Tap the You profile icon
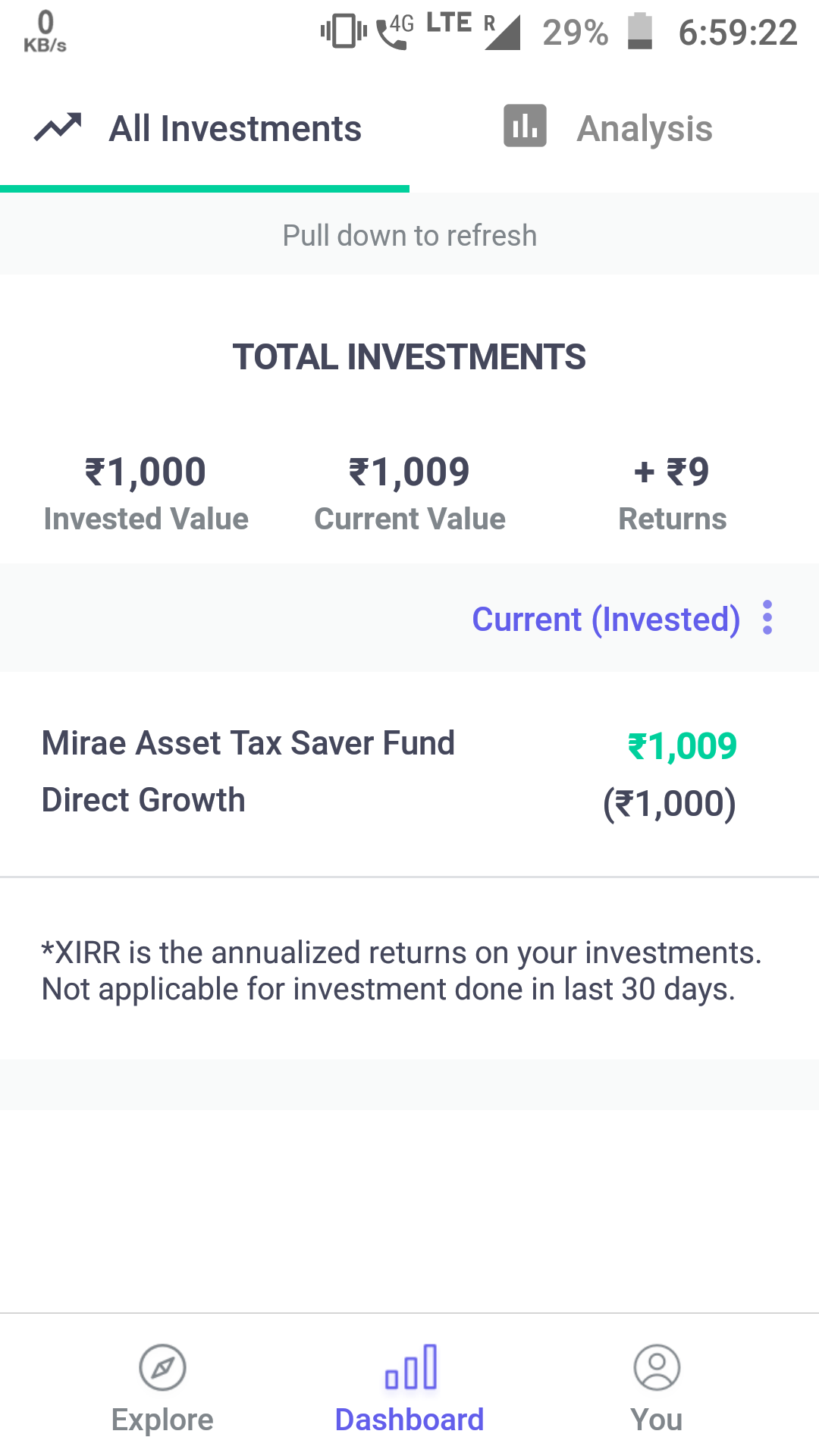The width and height of the screenshot is (819, 1456). 657,1367
